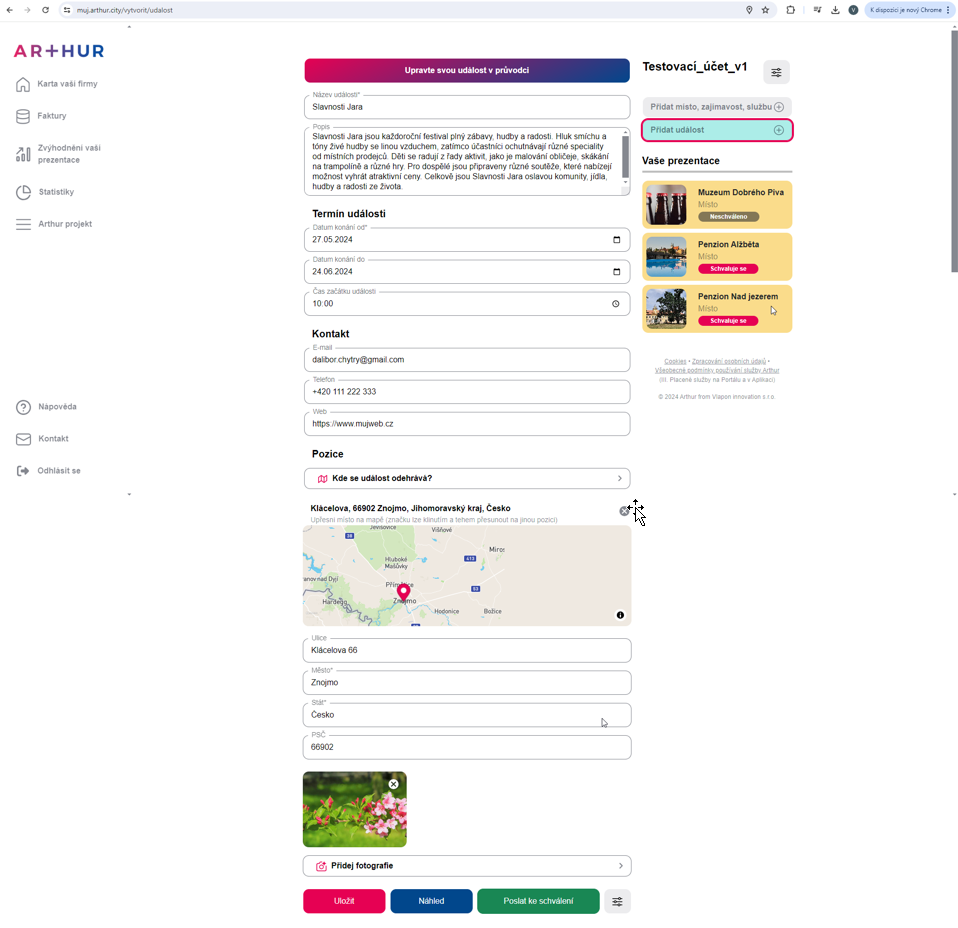
Task: Expand Kde se událost odehrává? row
Action: (x=467, y=479)
